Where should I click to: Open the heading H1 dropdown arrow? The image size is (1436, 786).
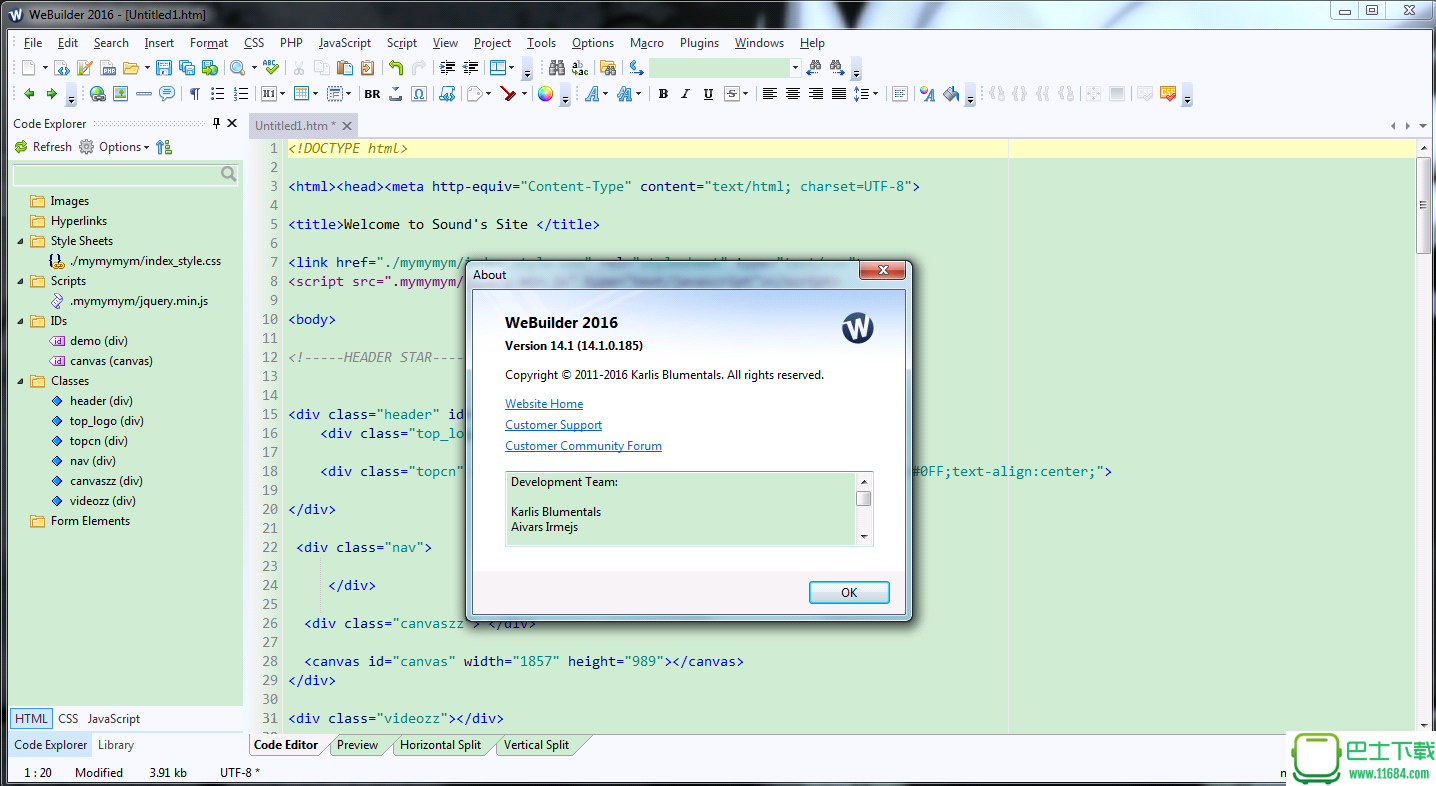pos(282,94)
